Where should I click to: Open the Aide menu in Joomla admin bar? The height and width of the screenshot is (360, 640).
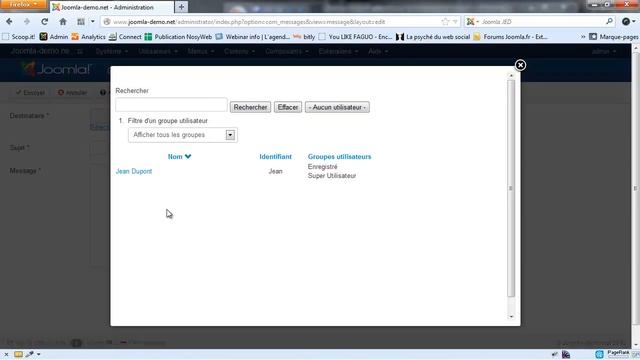pyautogui.click(x=378, y=51)
